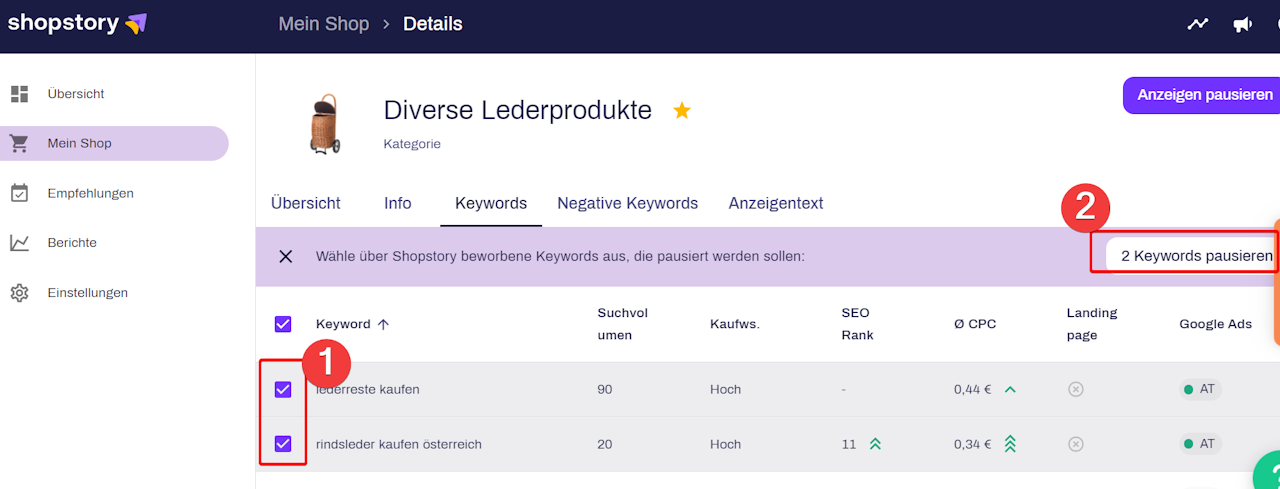Toggle the favorite star next to Diverse Lederprodukte
Image resolution: width=1280 pixels, height=489 pixels.
pos(682,110)
